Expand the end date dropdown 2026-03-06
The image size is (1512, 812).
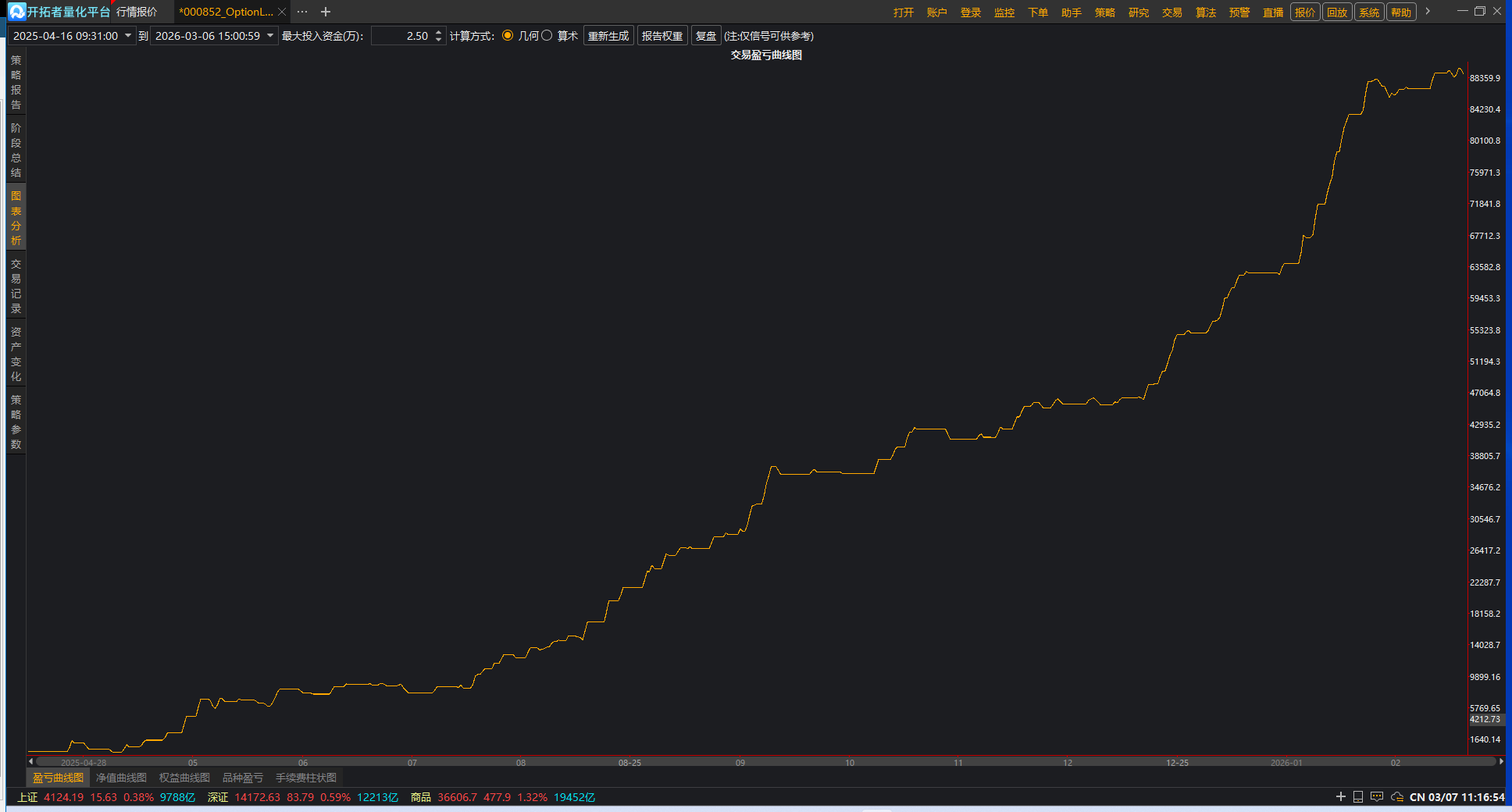click(270, 36)
